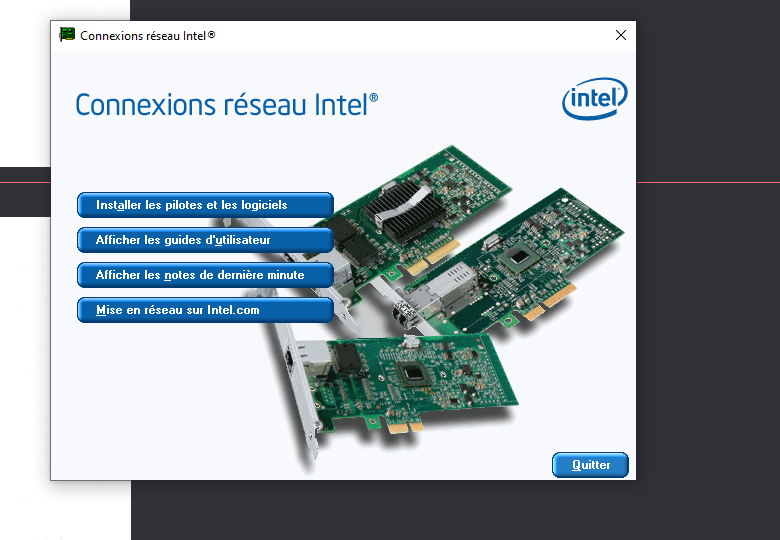Image resolution: width=780 pixels, height=540 pixels.
Task: Click the title bar text Connexions réseau Intel
Action: (x=148, y=36)
